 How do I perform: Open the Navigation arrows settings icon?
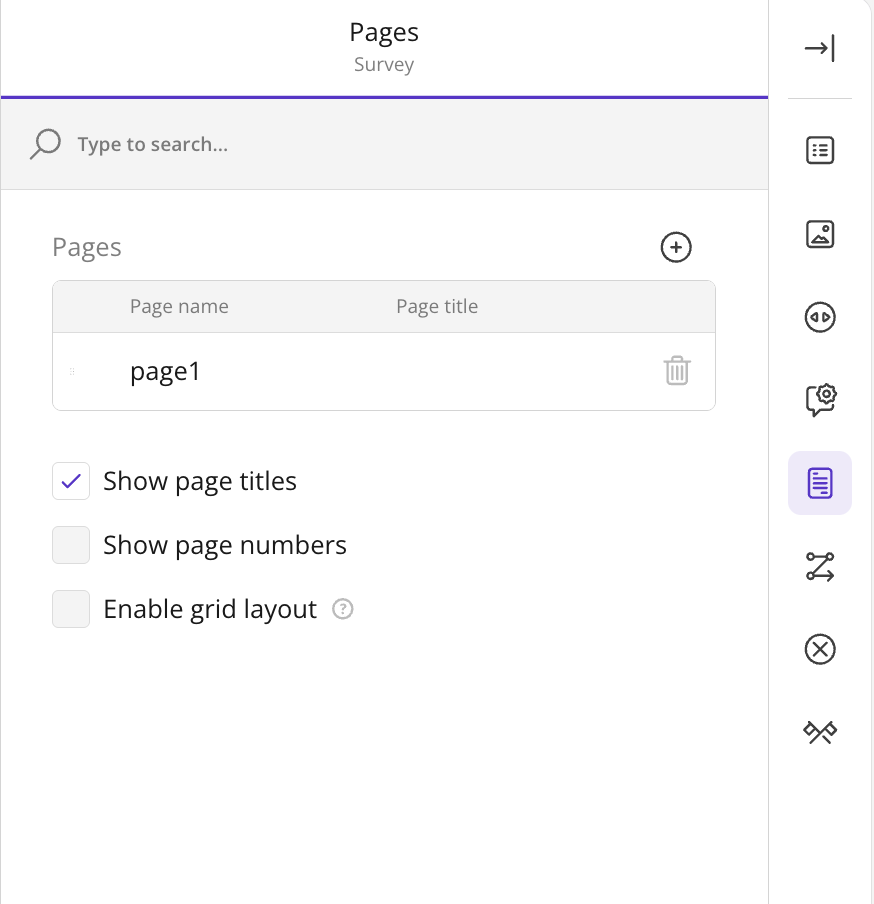coord(819,317)
